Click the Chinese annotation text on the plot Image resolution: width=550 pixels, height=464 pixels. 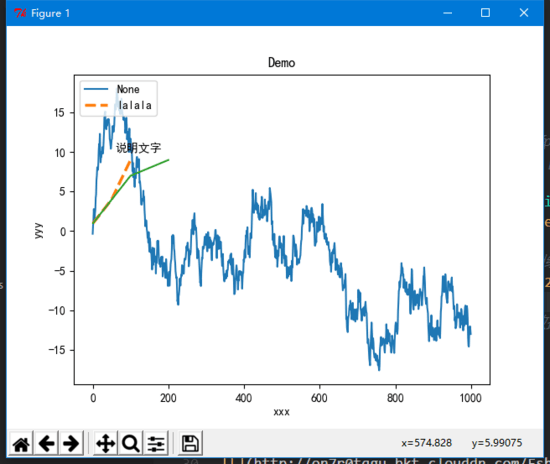click(x=139, y=148)
